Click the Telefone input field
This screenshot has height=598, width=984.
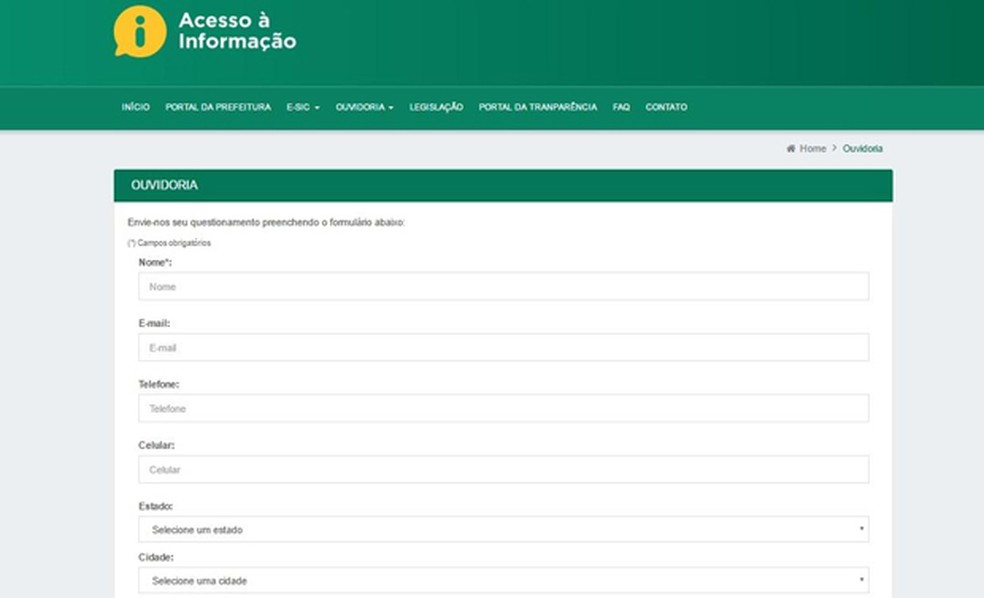coord(500,408)
